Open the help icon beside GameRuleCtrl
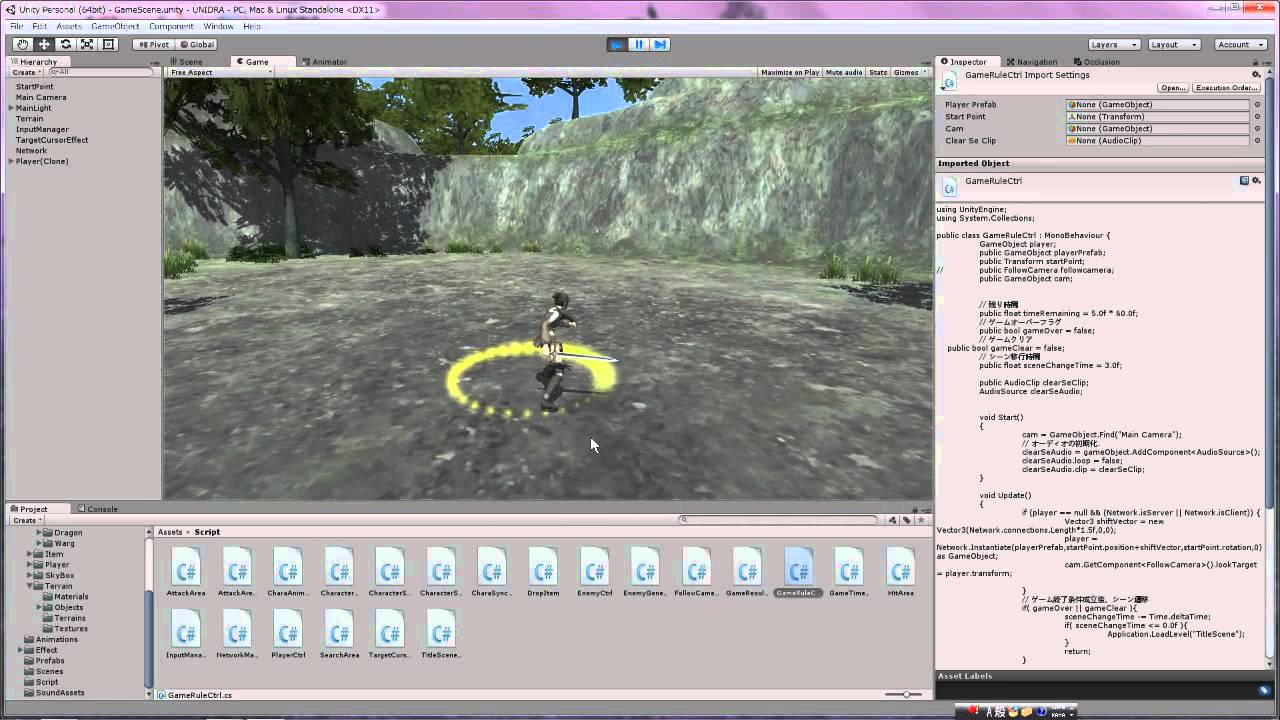Viewport: 1280px width, 720px height. tap(1244, 181)
